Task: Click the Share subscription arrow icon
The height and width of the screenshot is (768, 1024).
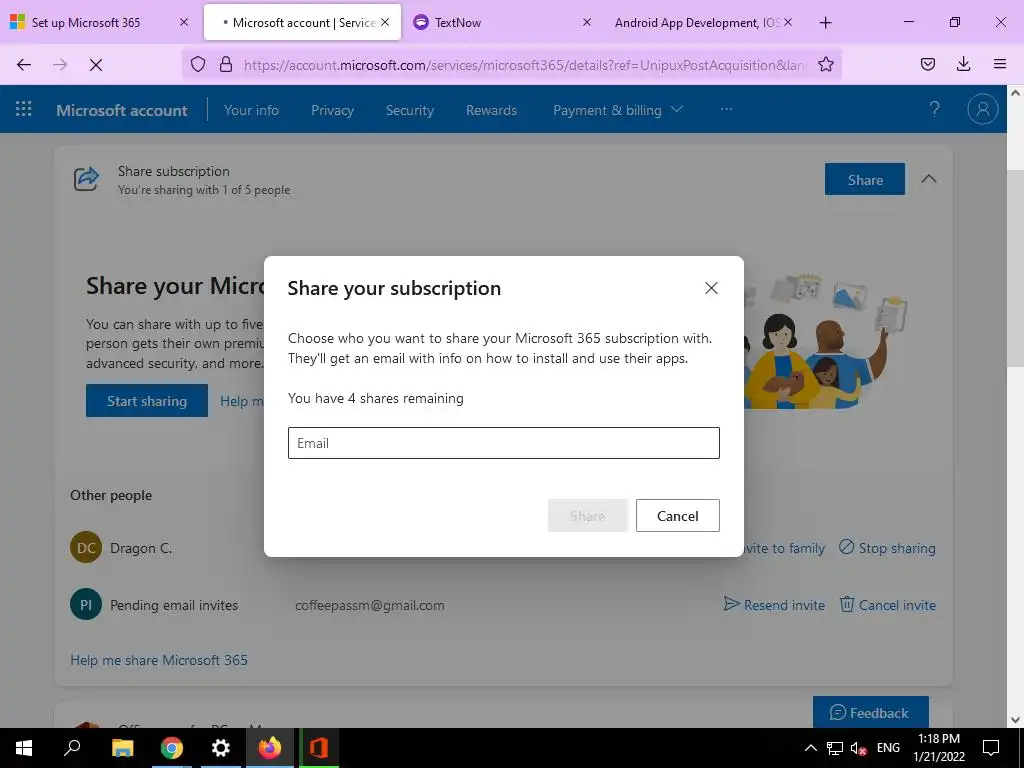Action: pyautogui.click(x=86, y=179)
